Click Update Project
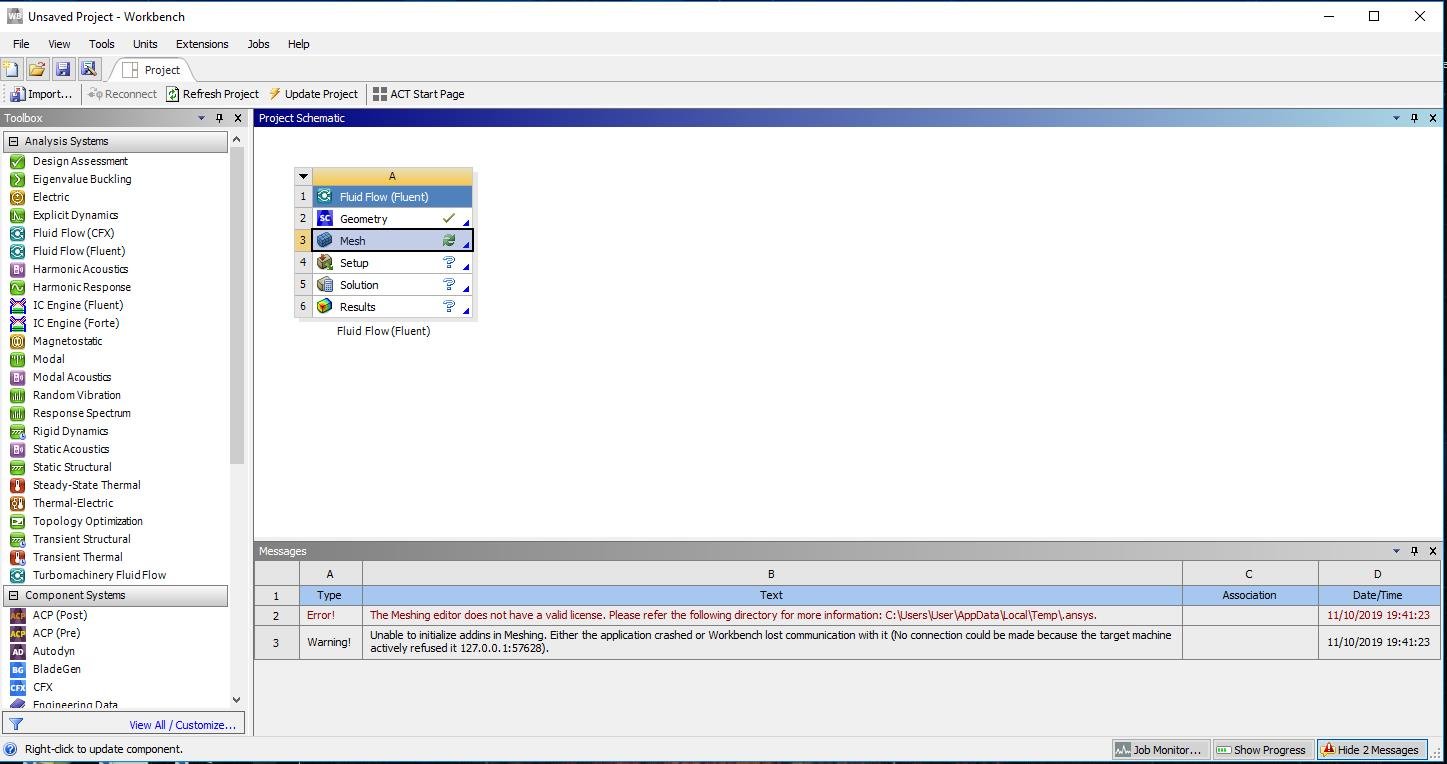The width and height of the screenshot is (1447, 764). coord(313,94)
